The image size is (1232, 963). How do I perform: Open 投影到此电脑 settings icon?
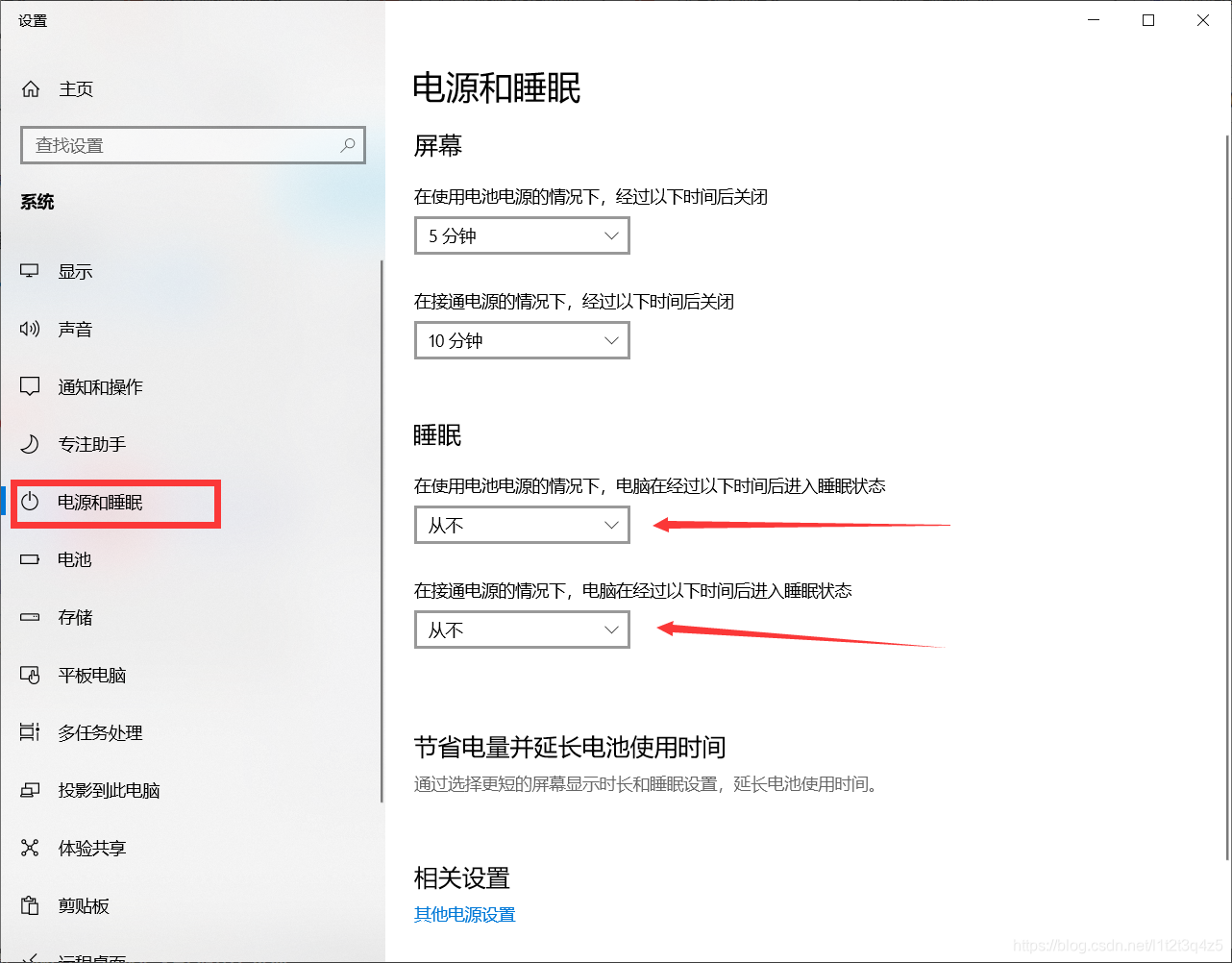(x=30, y=790)
